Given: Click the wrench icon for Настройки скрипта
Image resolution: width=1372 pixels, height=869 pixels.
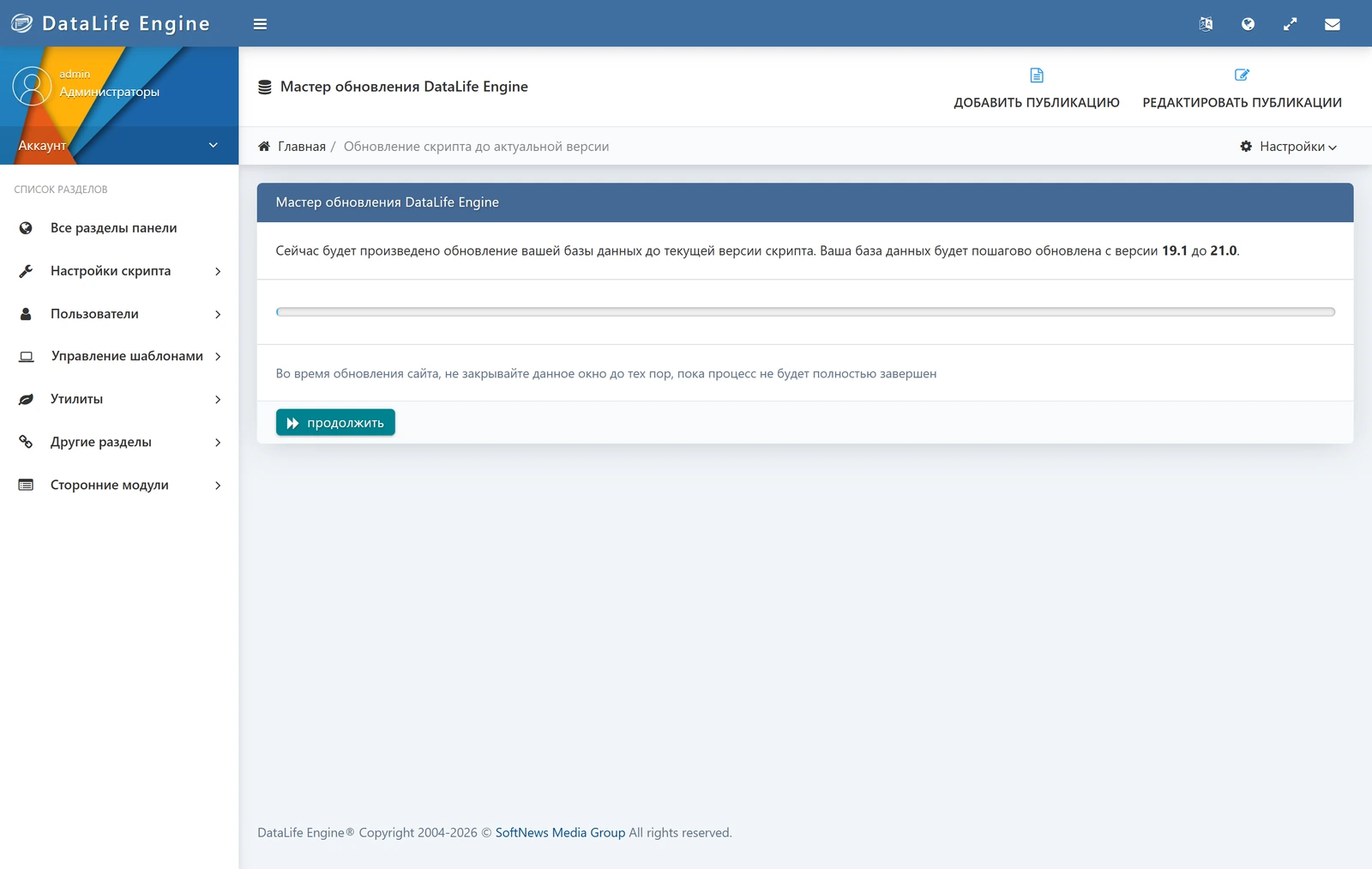Looking at the screenshot, I should (x=26, y=271).
